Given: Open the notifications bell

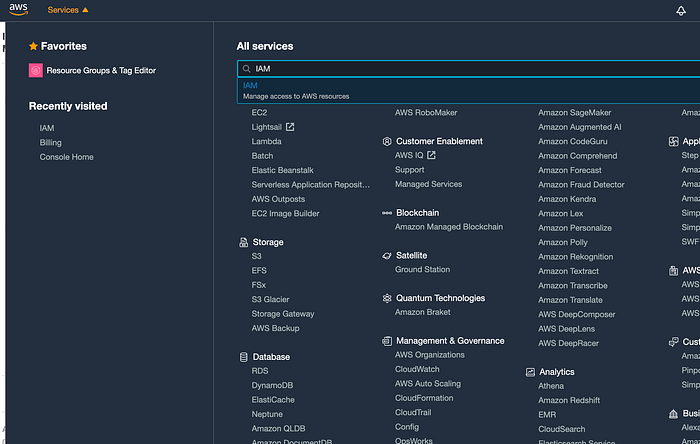Looking at the screenshot, I should (x=681, y=10).
